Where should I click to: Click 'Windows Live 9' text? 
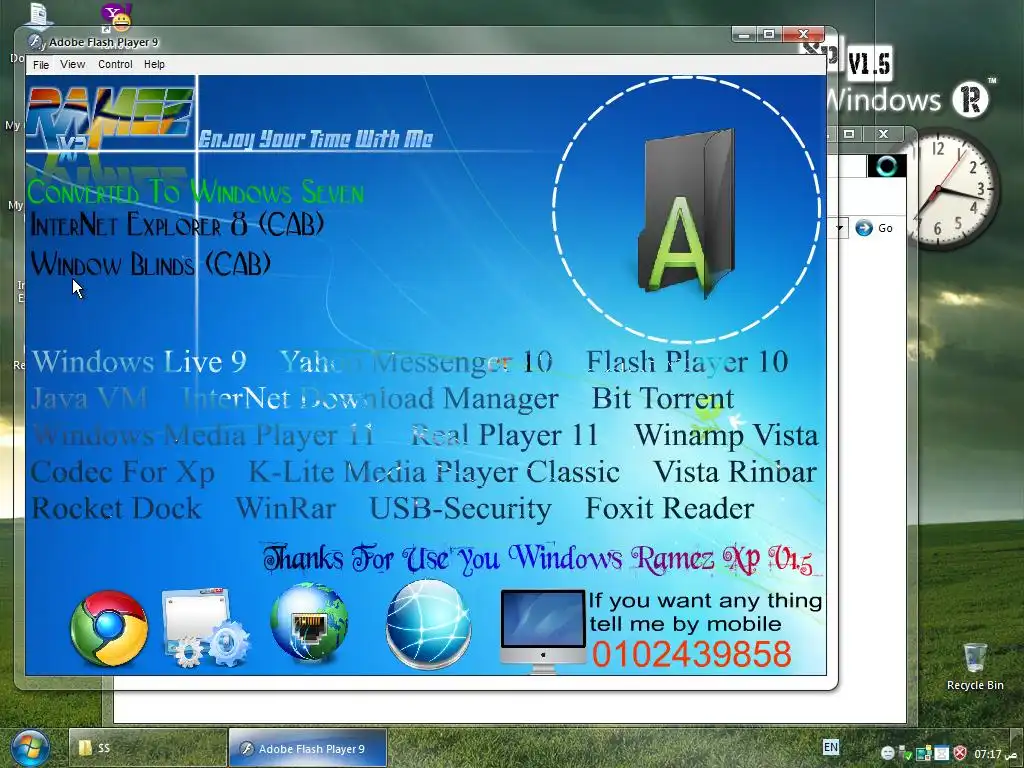click(139, 361)
